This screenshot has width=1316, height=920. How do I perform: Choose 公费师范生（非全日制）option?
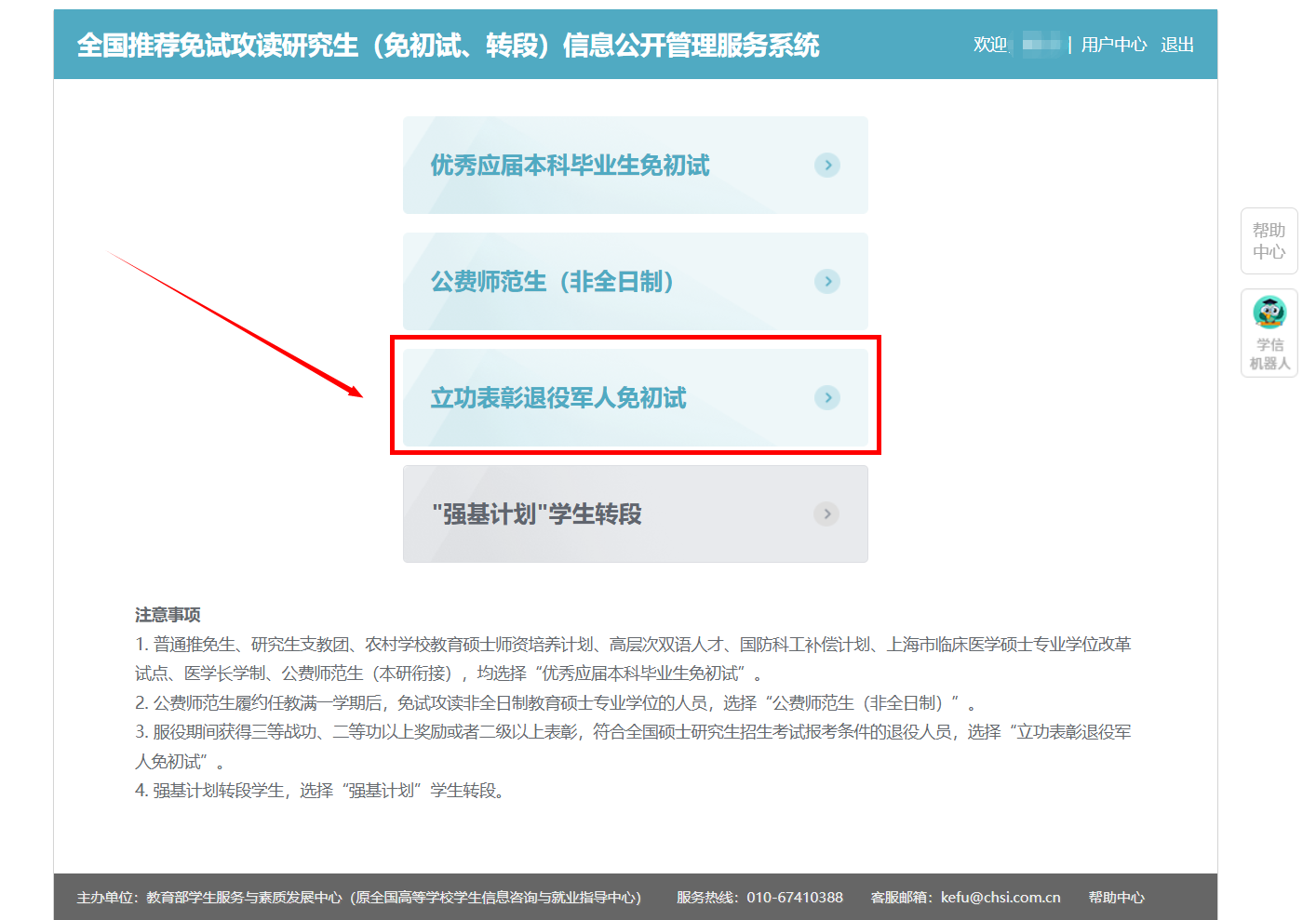pyautogui.click(x=552, y=282)
